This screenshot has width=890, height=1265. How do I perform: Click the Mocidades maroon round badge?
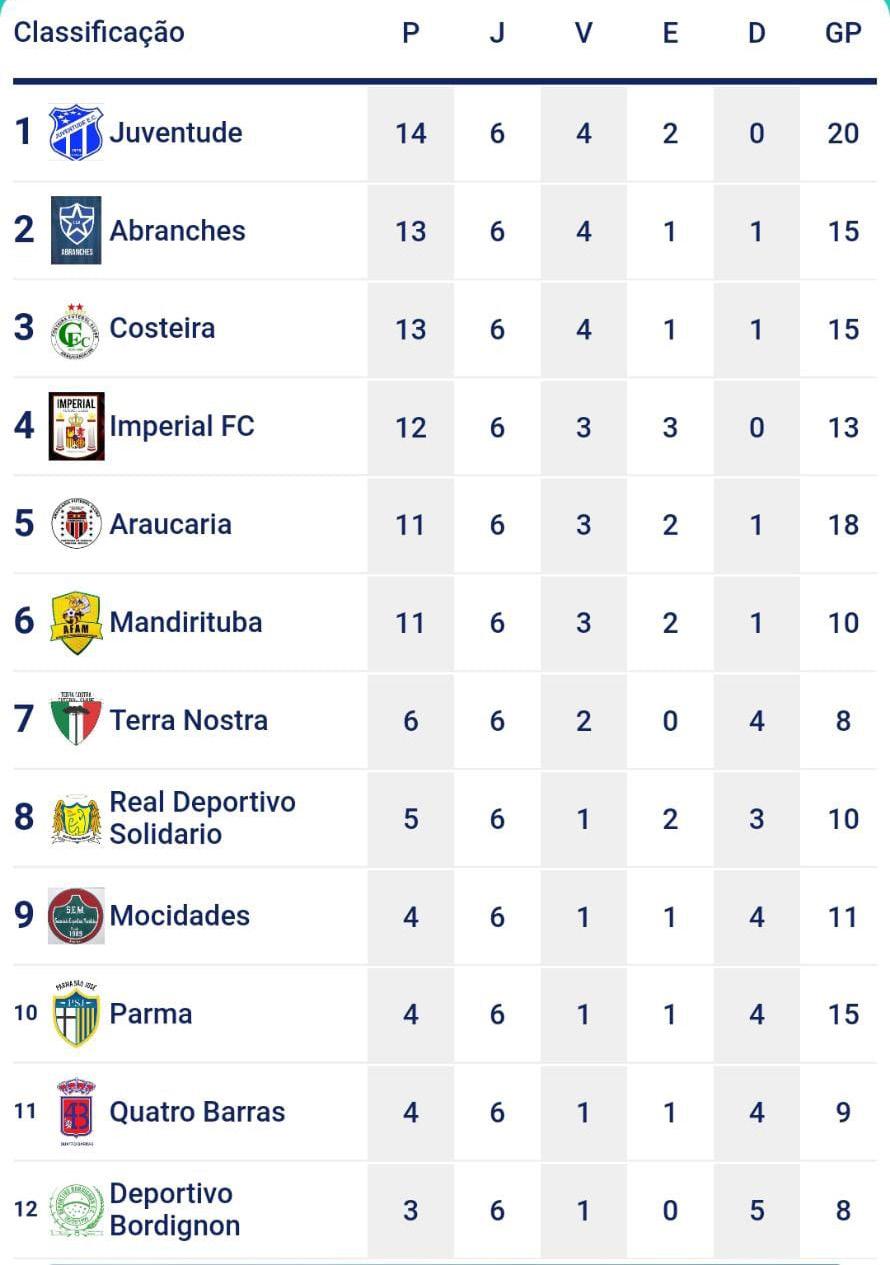[x=76, y=916]
